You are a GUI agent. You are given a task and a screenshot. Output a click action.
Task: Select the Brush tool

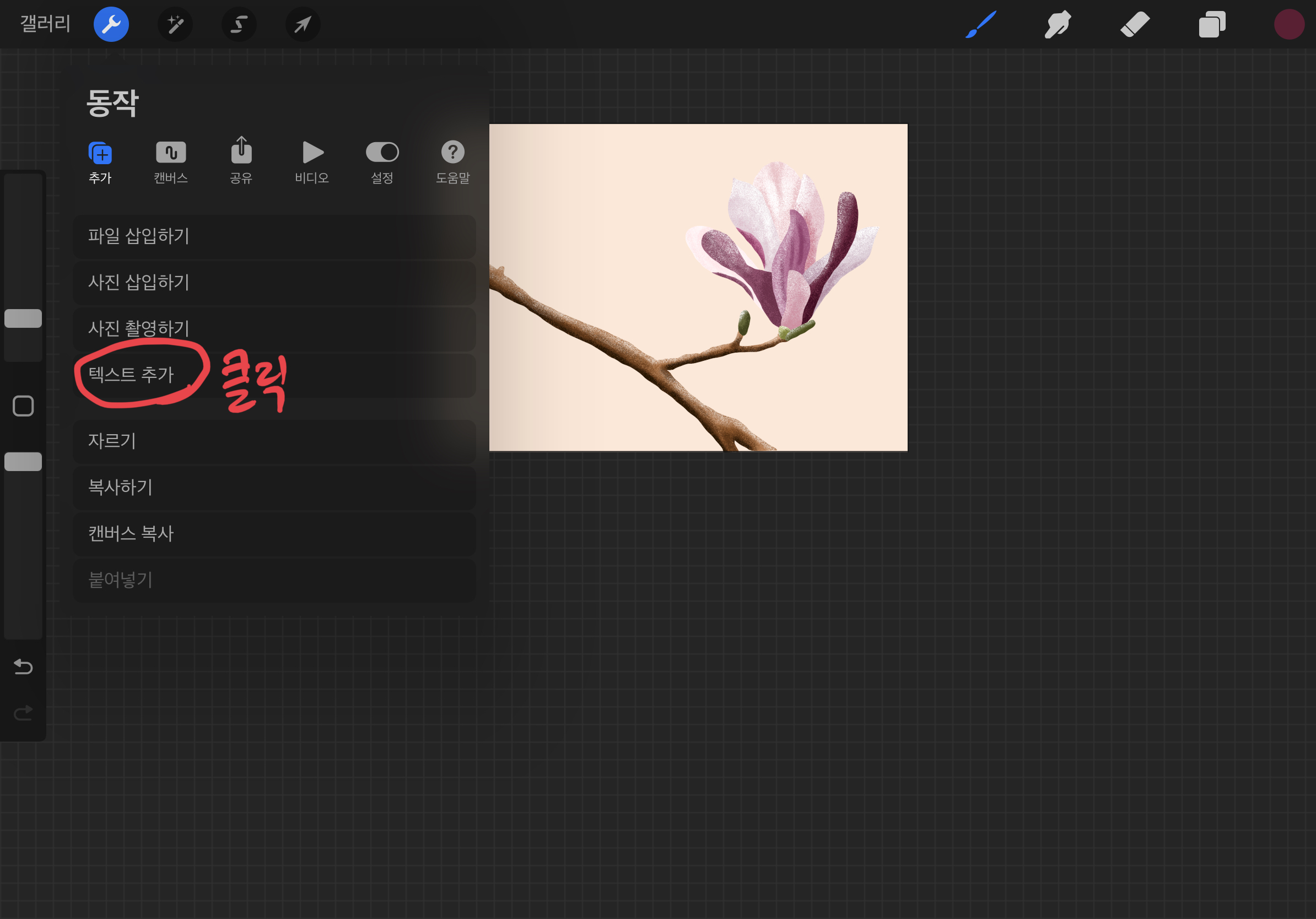[980, 24]
